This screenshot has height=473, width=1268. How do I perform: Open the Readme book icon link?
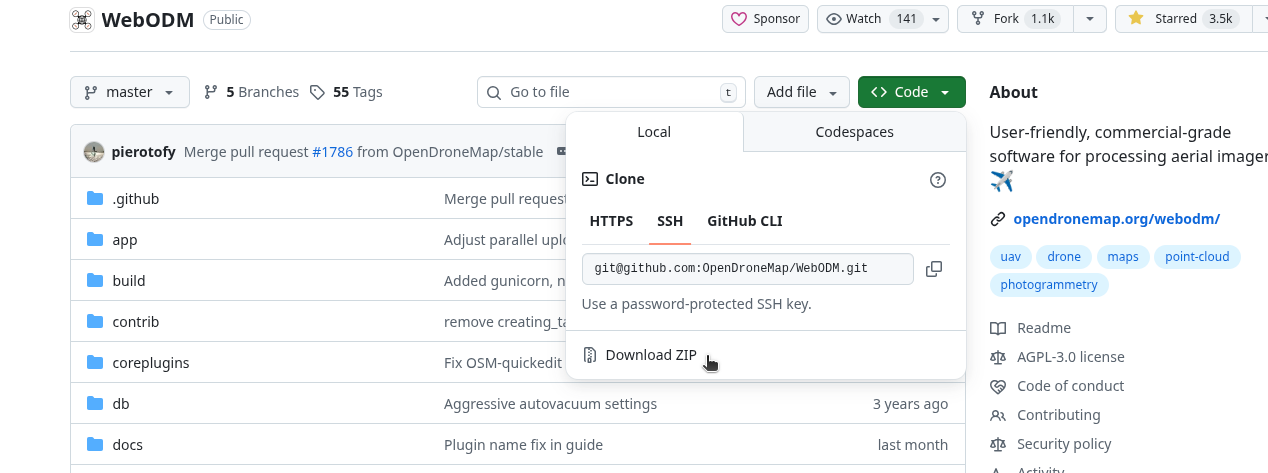click(x=997, y=328)
